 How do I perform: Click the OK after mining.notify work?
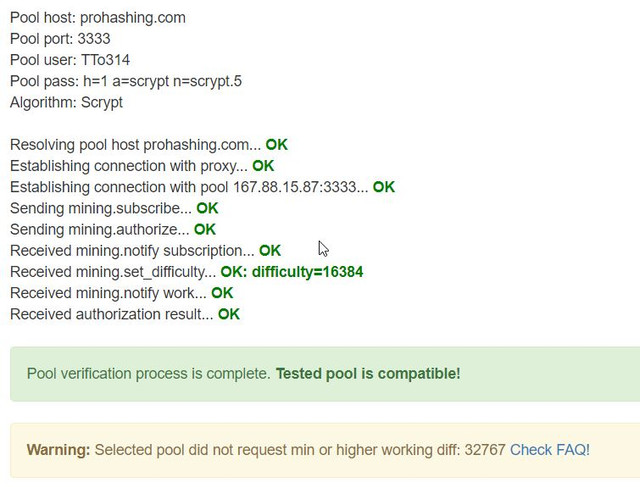point(222,293)
